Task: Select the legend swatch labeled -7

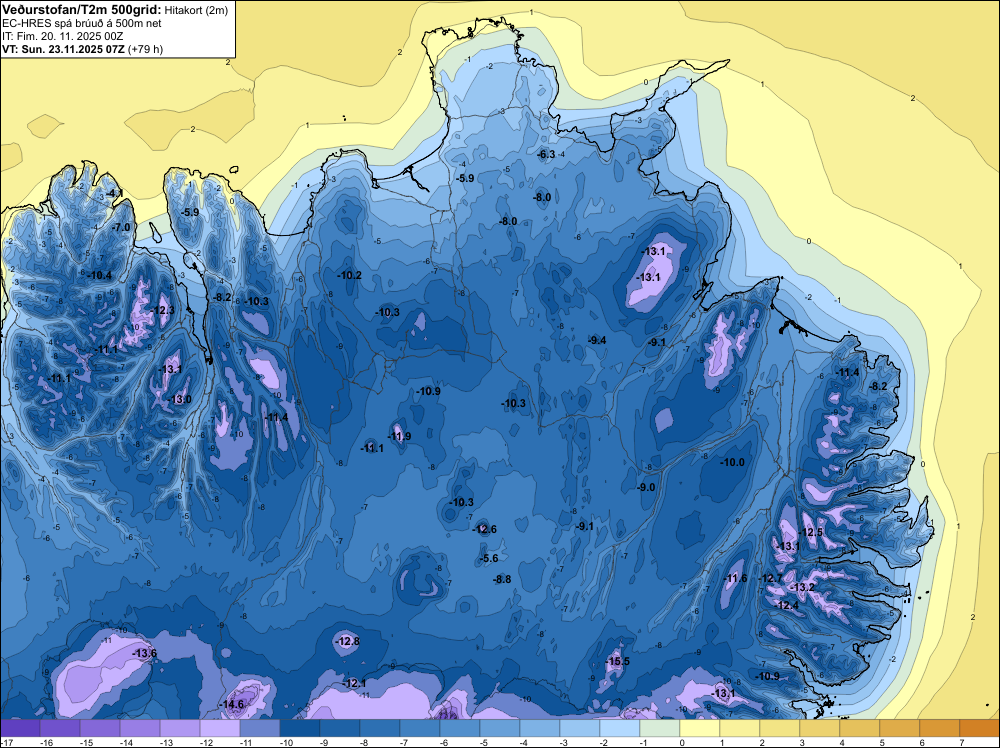Action: [x=420, y=728]
